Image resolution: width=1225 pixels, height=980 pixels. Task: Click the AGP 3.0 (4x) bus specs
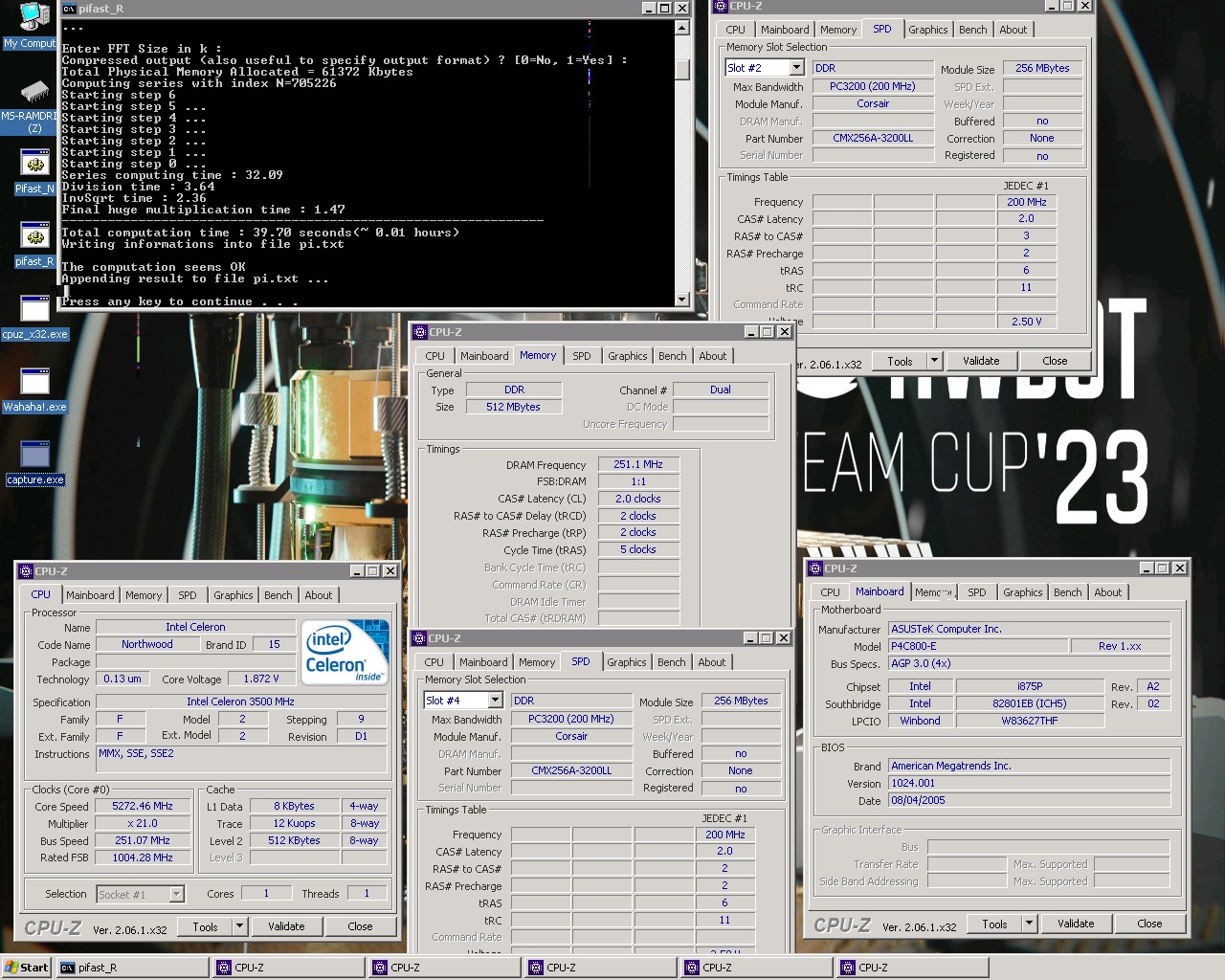pos(1030,663)
